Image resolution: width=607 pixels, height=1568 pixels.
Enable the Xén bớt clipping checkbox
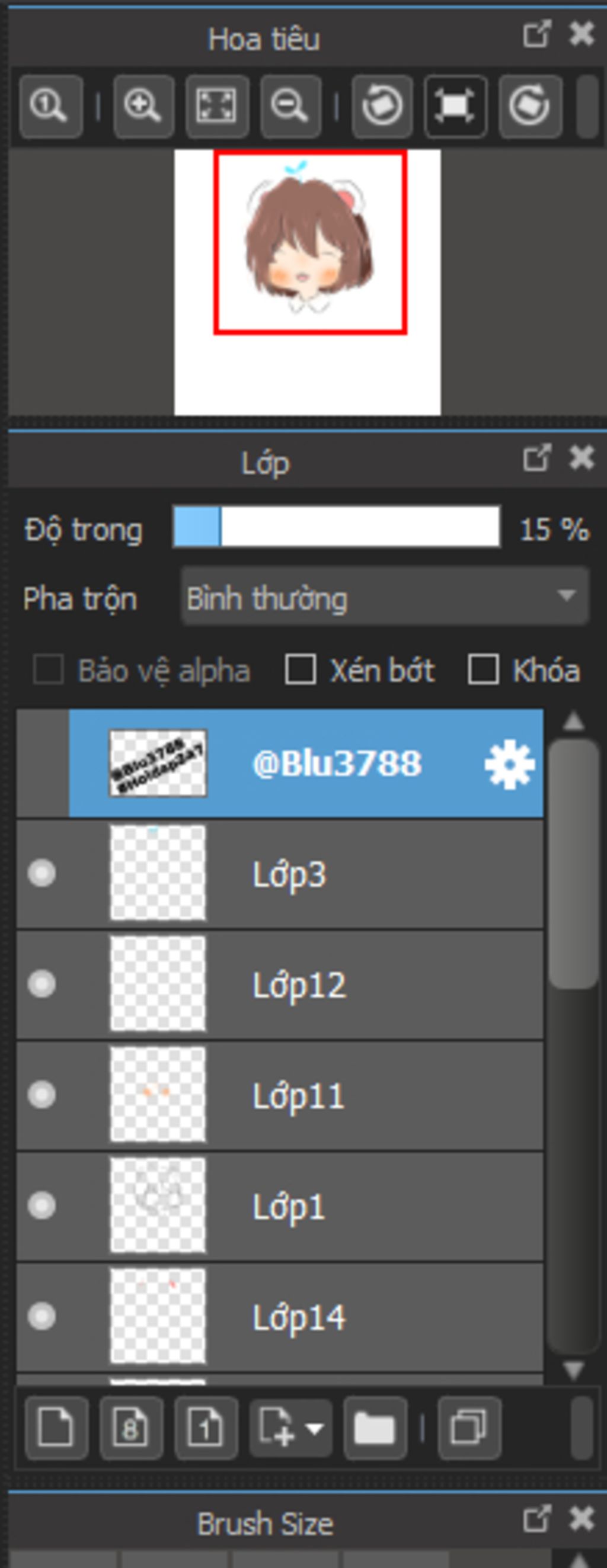[x=300, y=670]
